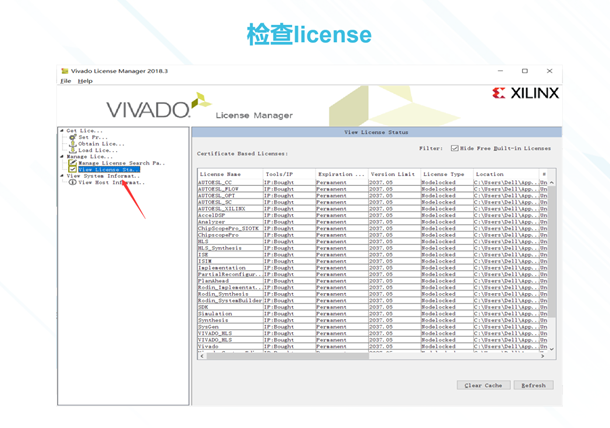Click the license table scroll-up arrow
Screen dimensions: 610x428
pos(552,182)
